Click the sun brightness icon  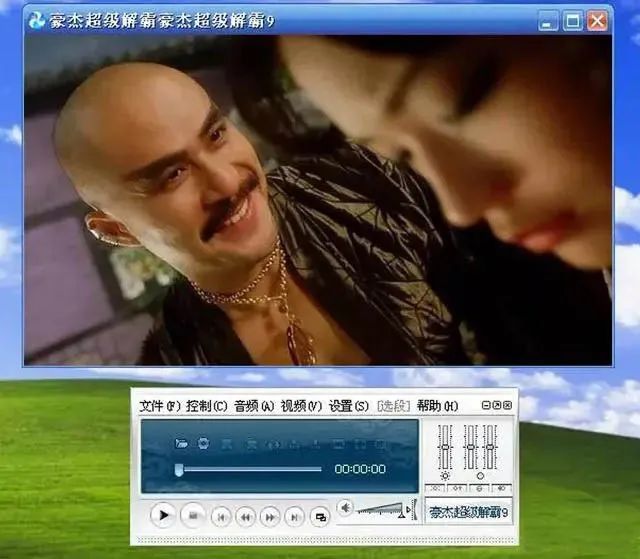445,476
